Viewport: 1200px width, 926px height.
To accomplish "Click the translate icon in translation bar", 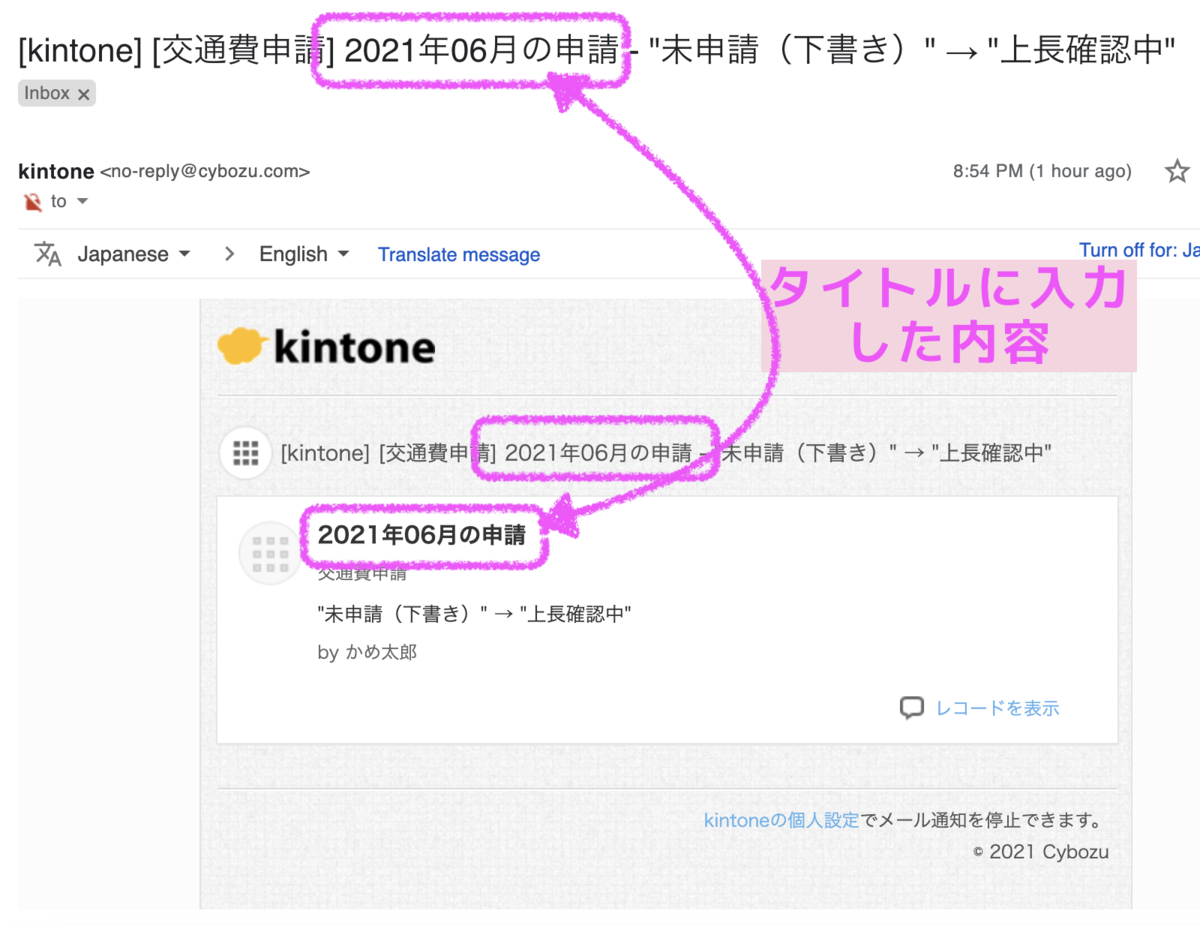I will coord(48,254).
